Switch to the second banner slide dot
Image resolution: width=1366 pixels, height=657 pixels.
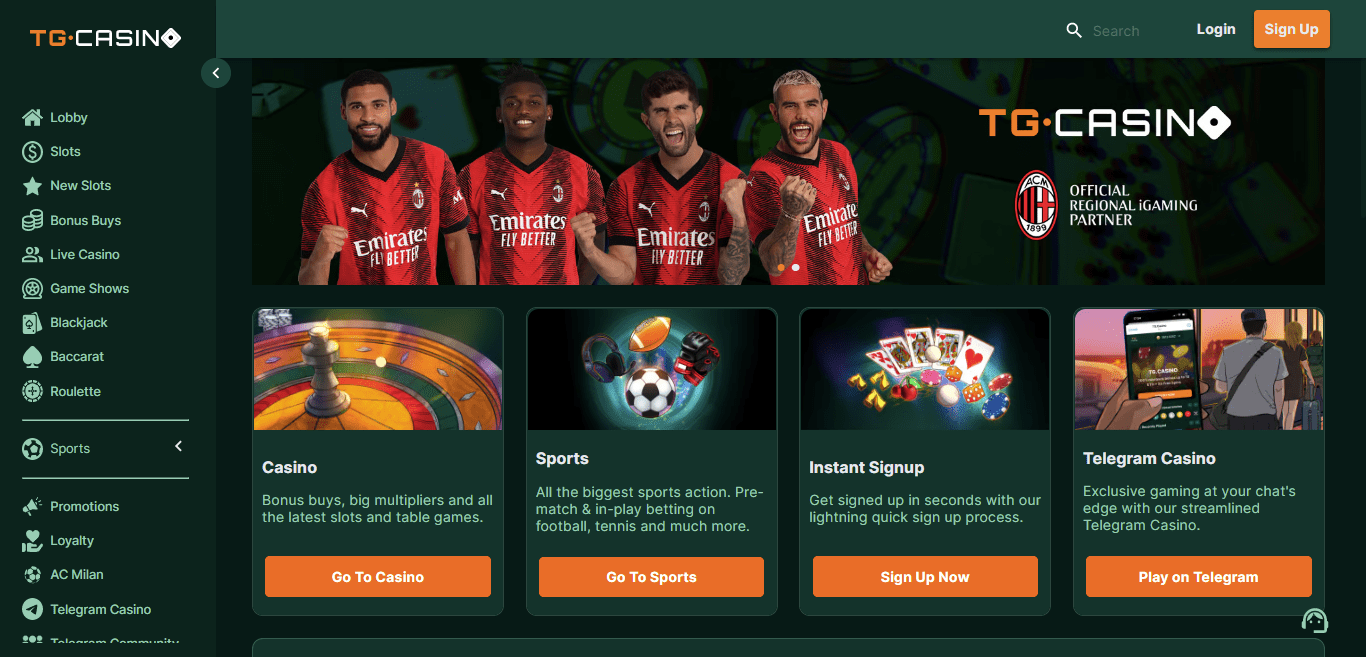(x=796, y=267)
